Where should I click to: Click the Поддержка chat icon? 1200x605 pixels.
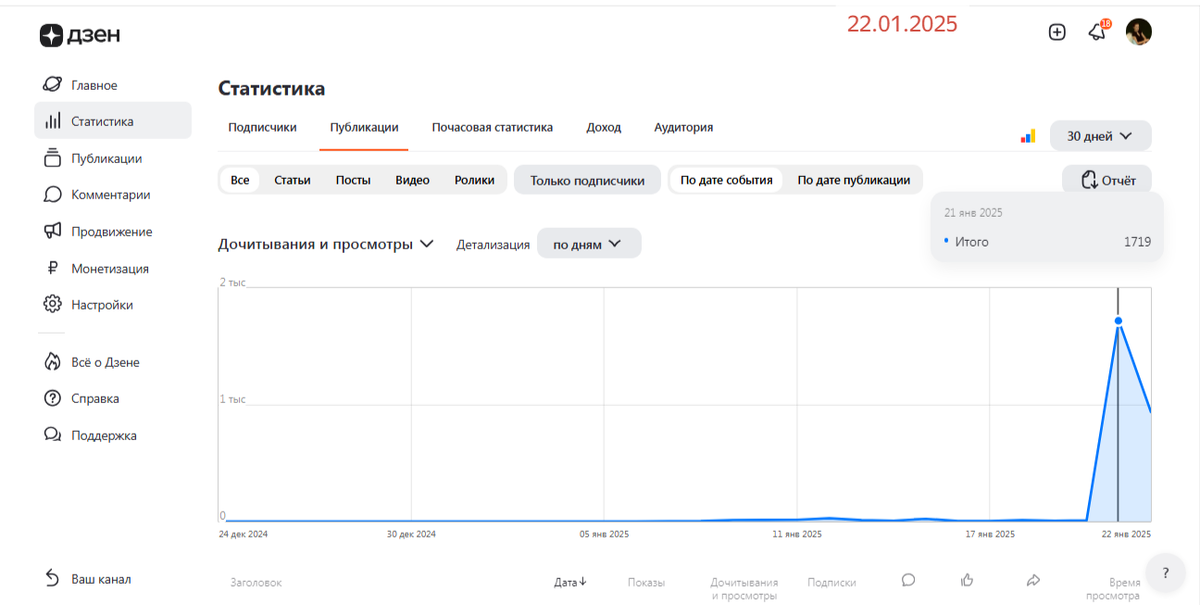tap(52, 435)
